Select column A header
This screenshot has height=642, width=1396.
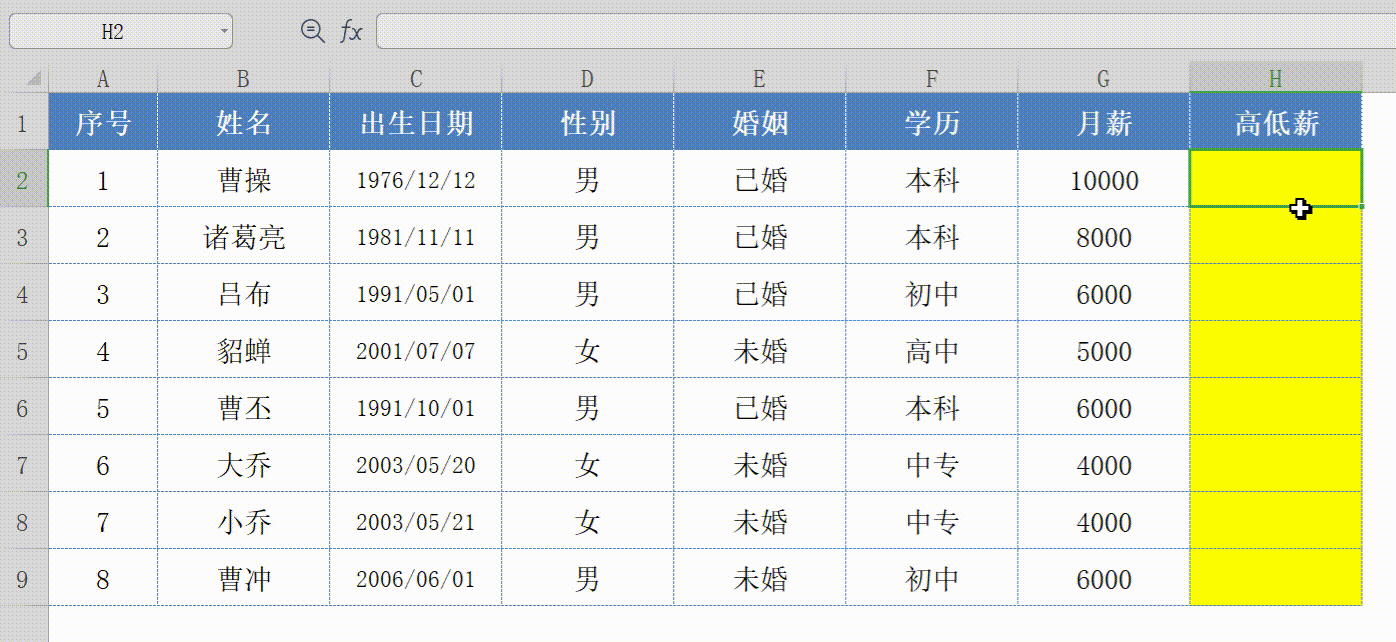click(103, 79)
